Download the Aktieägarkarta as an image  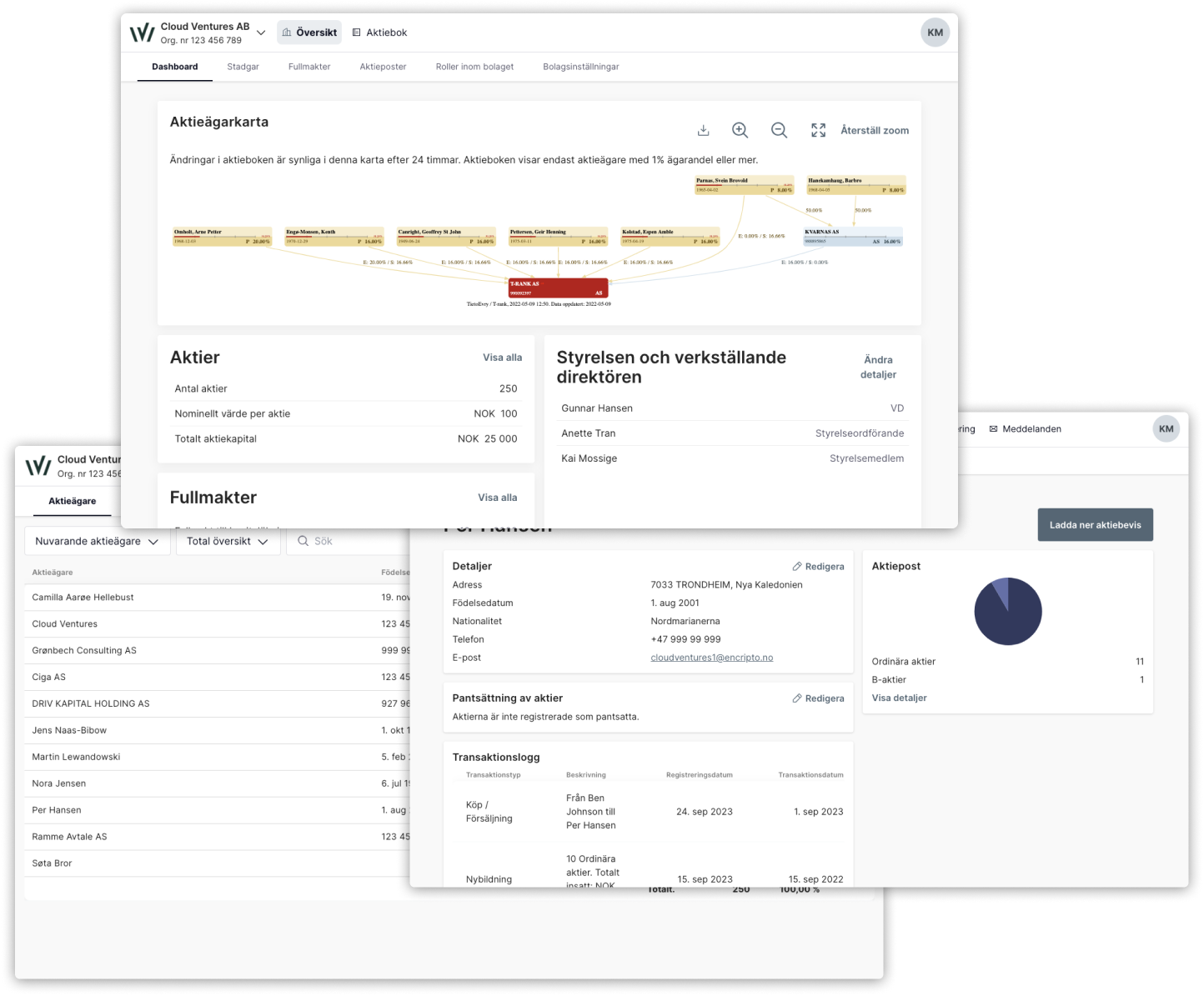tap(703, 130)
